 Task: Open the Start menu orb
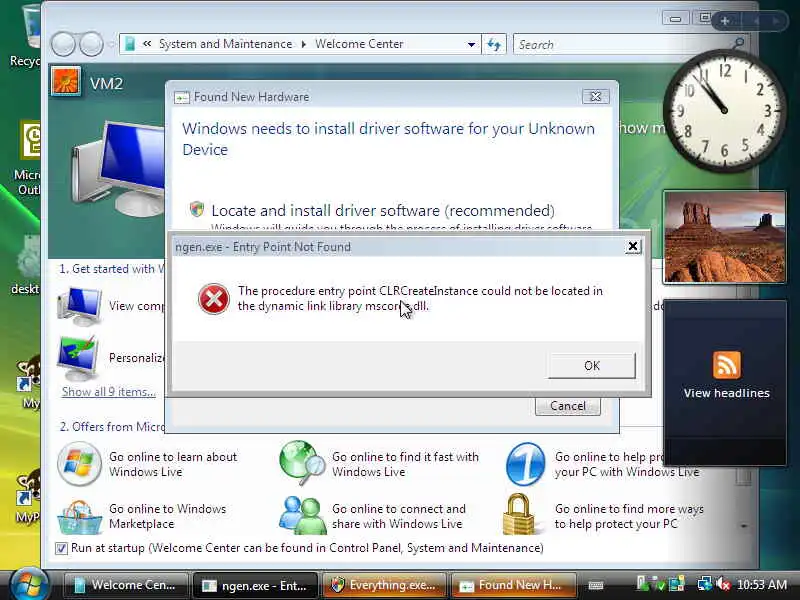point(29,584)
